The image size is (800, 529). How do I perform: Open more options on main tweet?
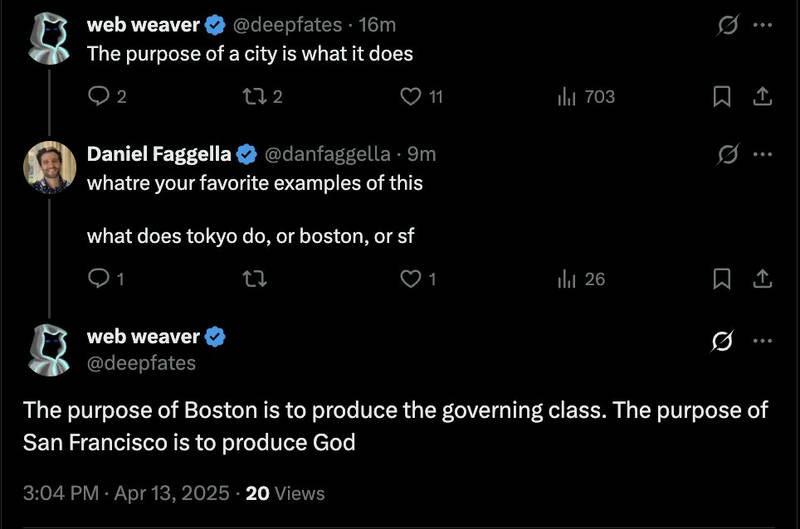763,340
